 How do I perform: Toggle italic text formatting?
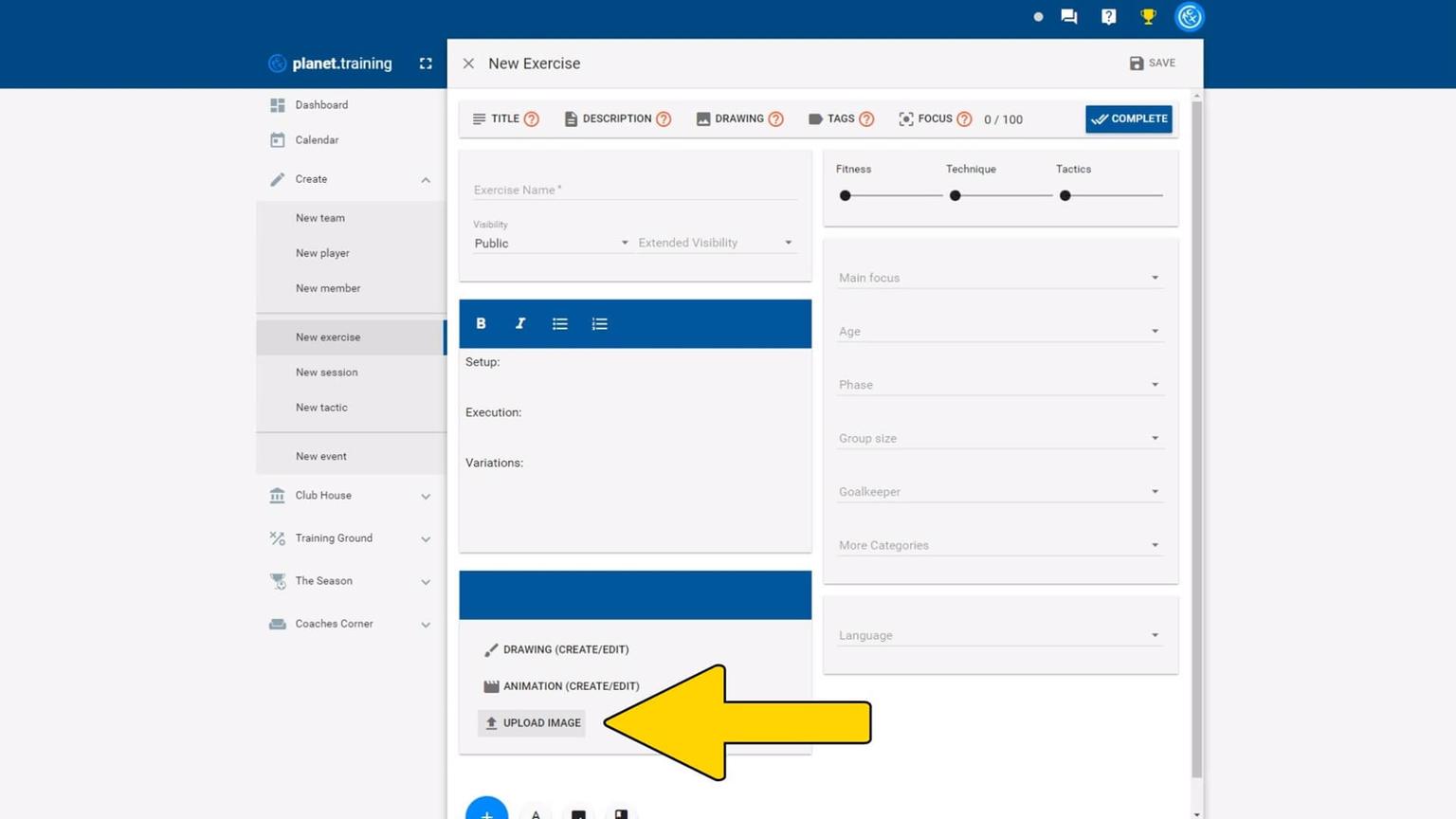click(520, 323)
